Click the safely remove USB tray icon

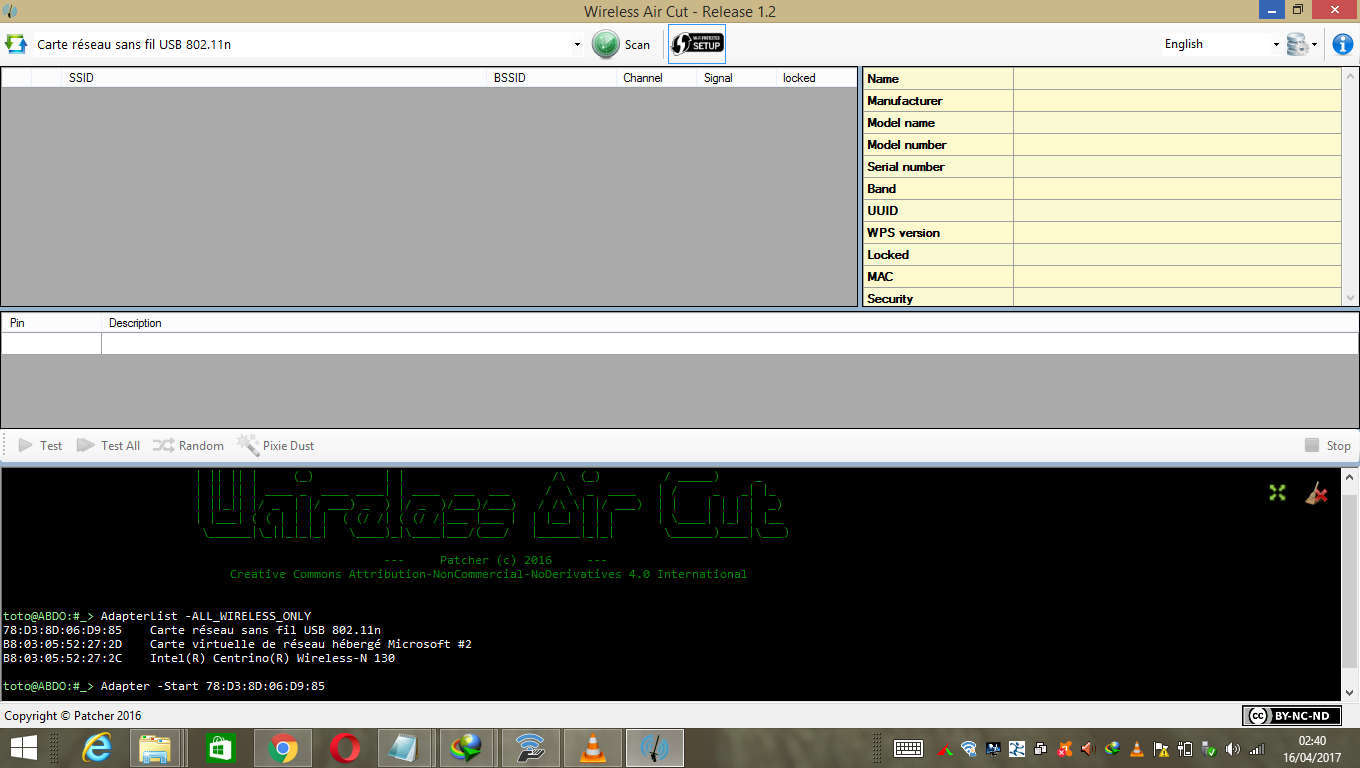pyautogui.click(x=1208, y=748)
